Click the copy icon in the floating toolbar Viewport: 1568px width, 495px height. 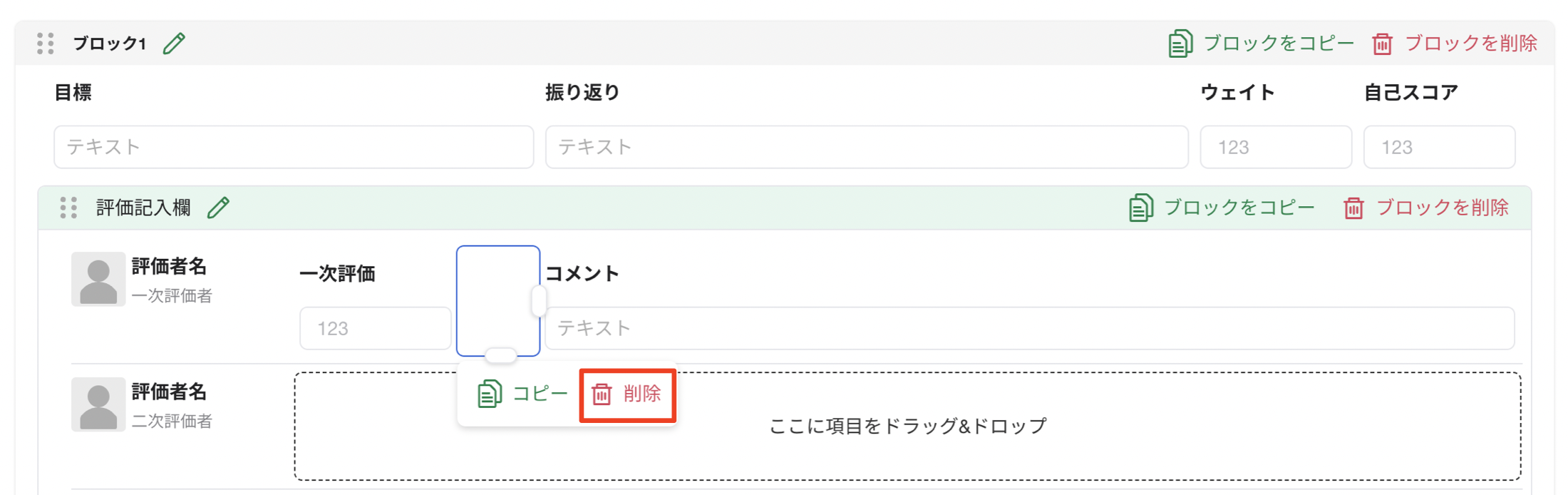pyautogui.click(x=490, y=394)
